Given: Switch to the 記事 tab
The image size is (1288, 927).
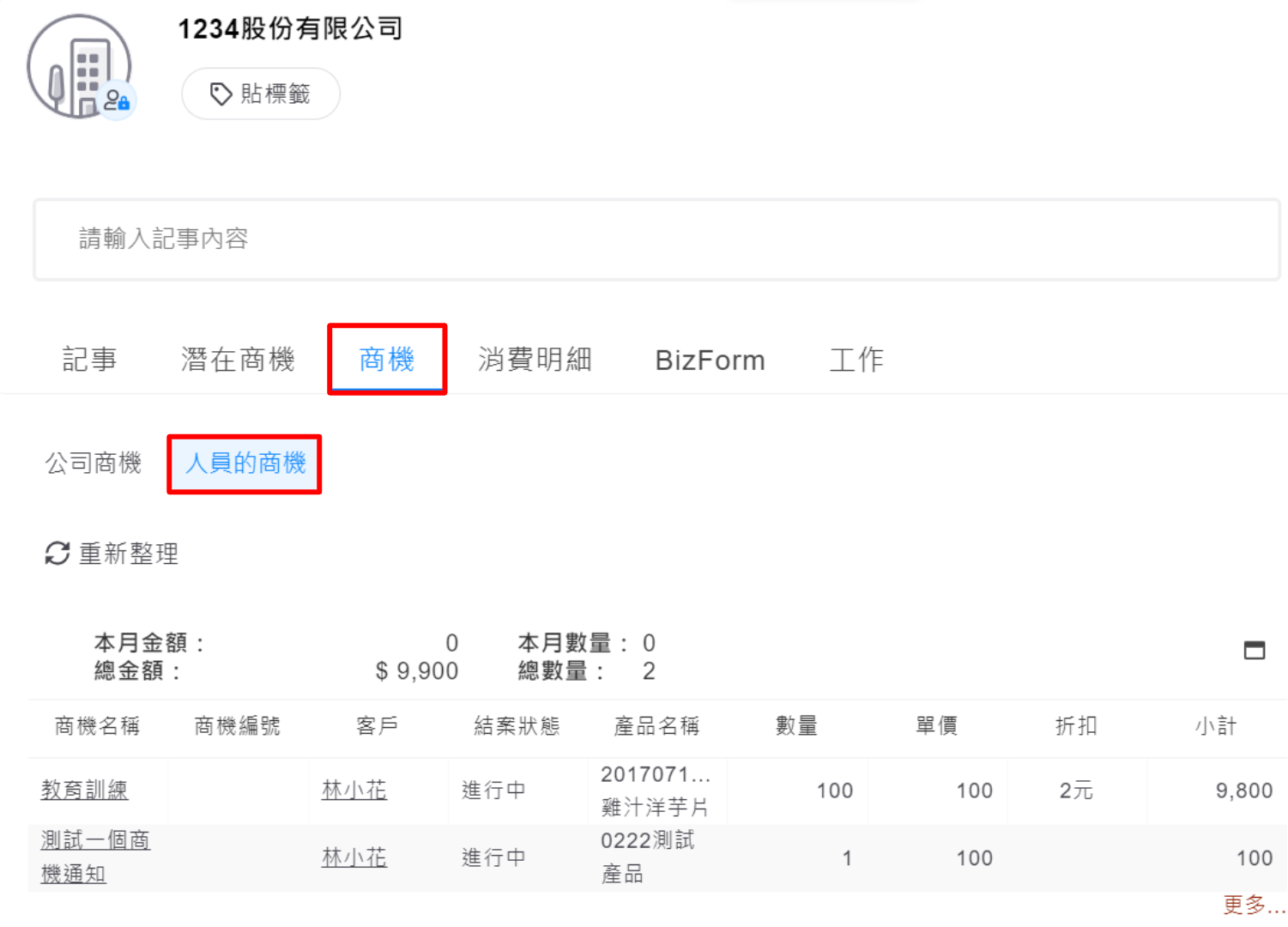Looking at the screenshot, I should click(x=89, y=360).
